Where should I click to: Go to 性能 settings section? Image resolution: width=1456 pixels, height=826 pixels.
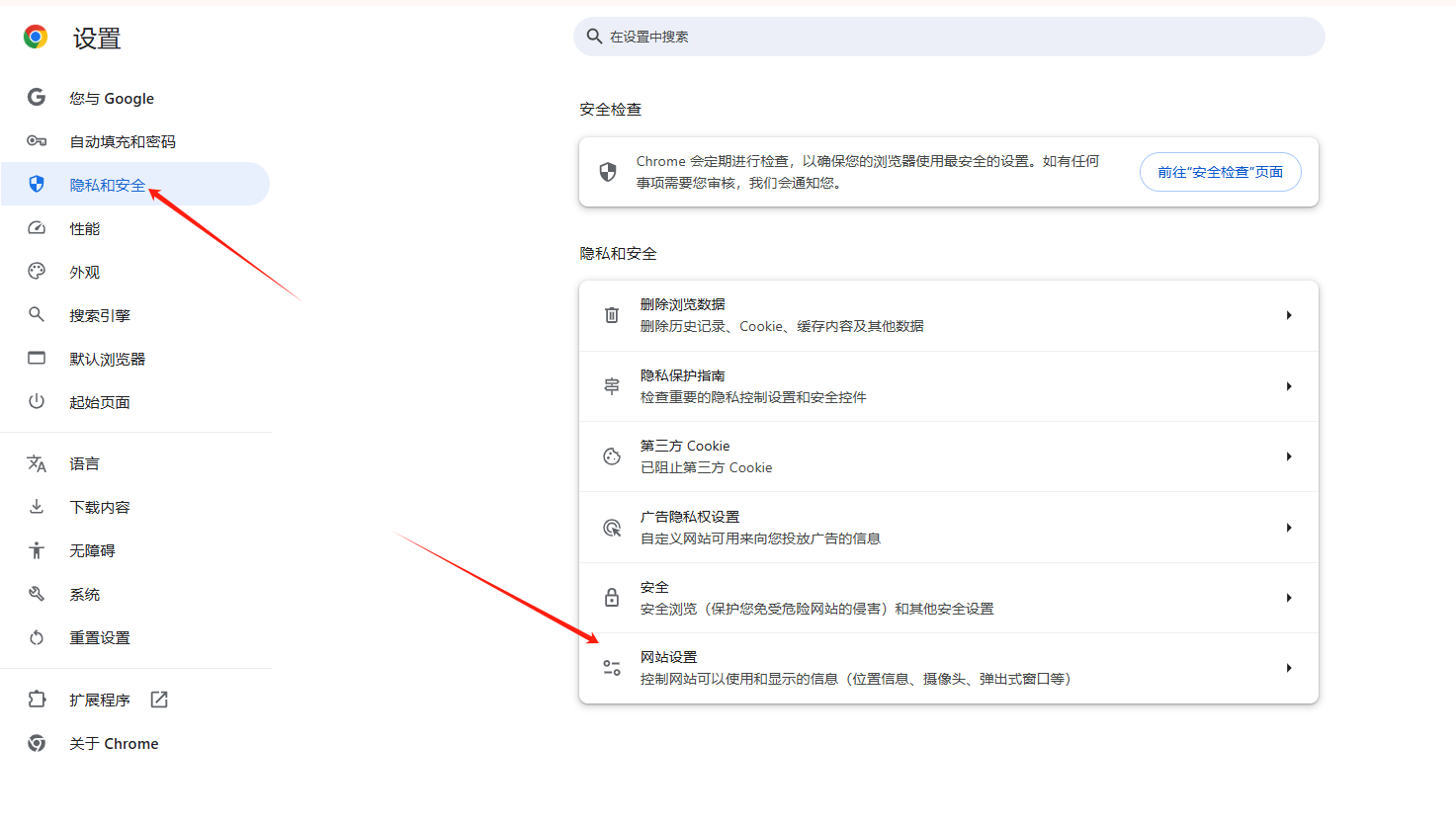click(x=135, y=228)
